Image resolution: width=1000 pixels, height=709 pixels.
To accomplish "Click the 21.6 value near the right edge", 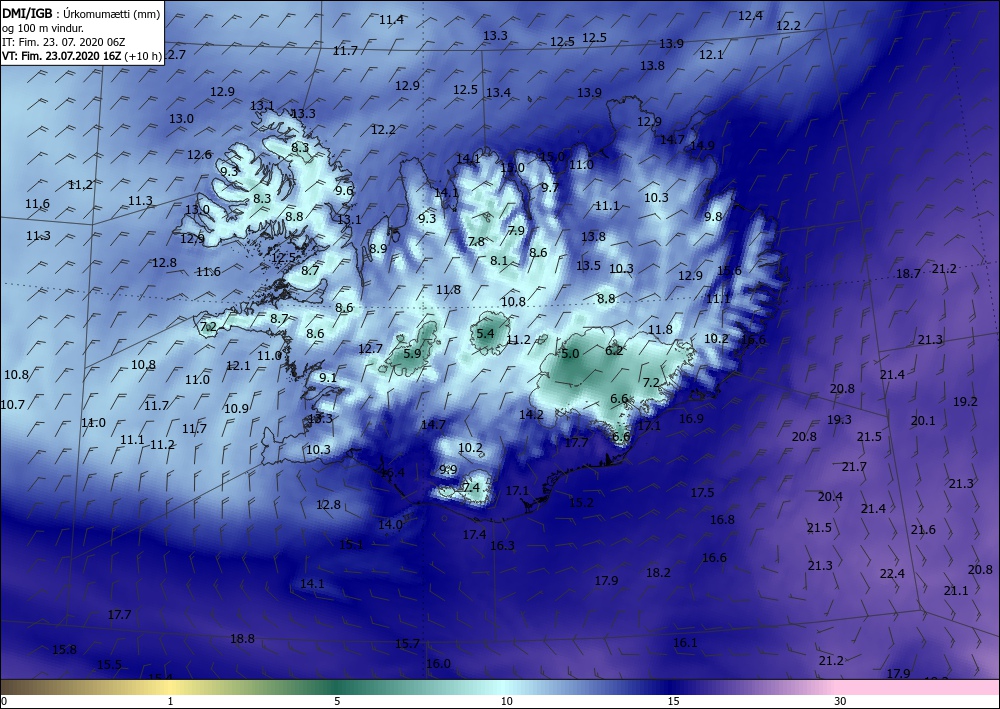I will [923, 529].
